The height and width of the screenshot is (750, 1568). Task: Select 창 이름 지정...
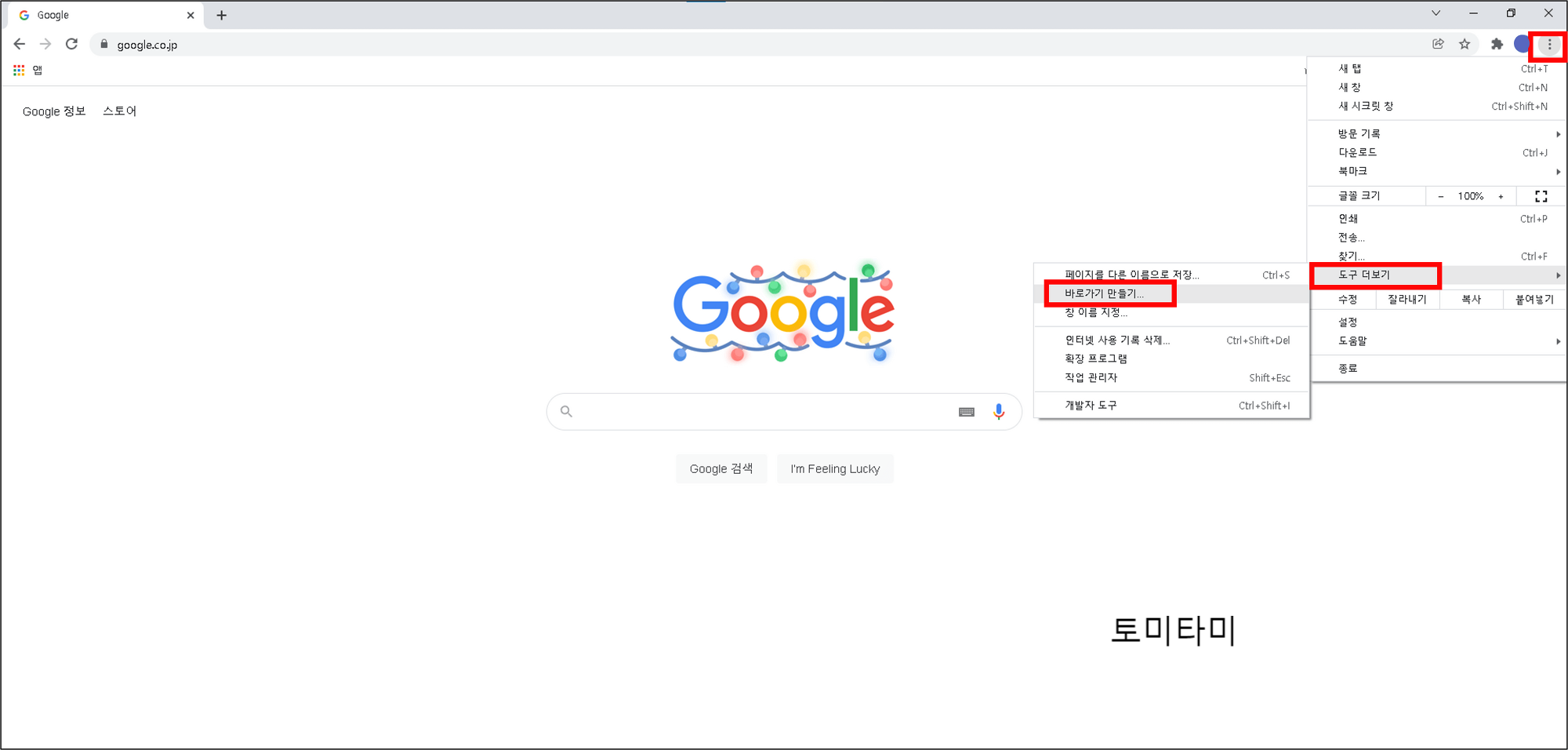[1171, 312]
